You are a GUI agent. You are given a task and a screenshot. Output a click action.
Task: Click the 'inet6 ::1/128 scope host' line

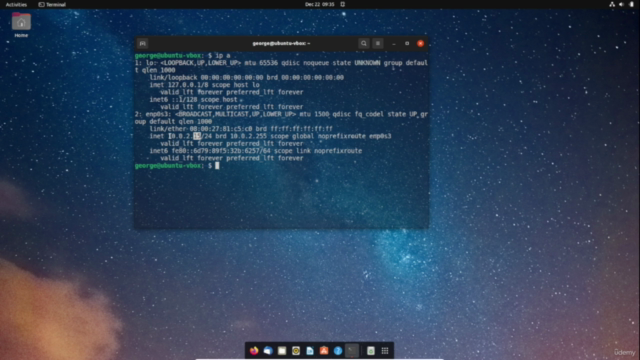(193, 100)
